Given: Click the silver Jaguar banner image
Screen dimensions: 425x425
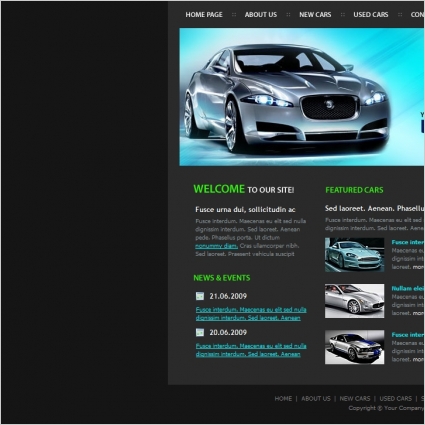Looking at the screenshot, I should (x=302, y=97).
